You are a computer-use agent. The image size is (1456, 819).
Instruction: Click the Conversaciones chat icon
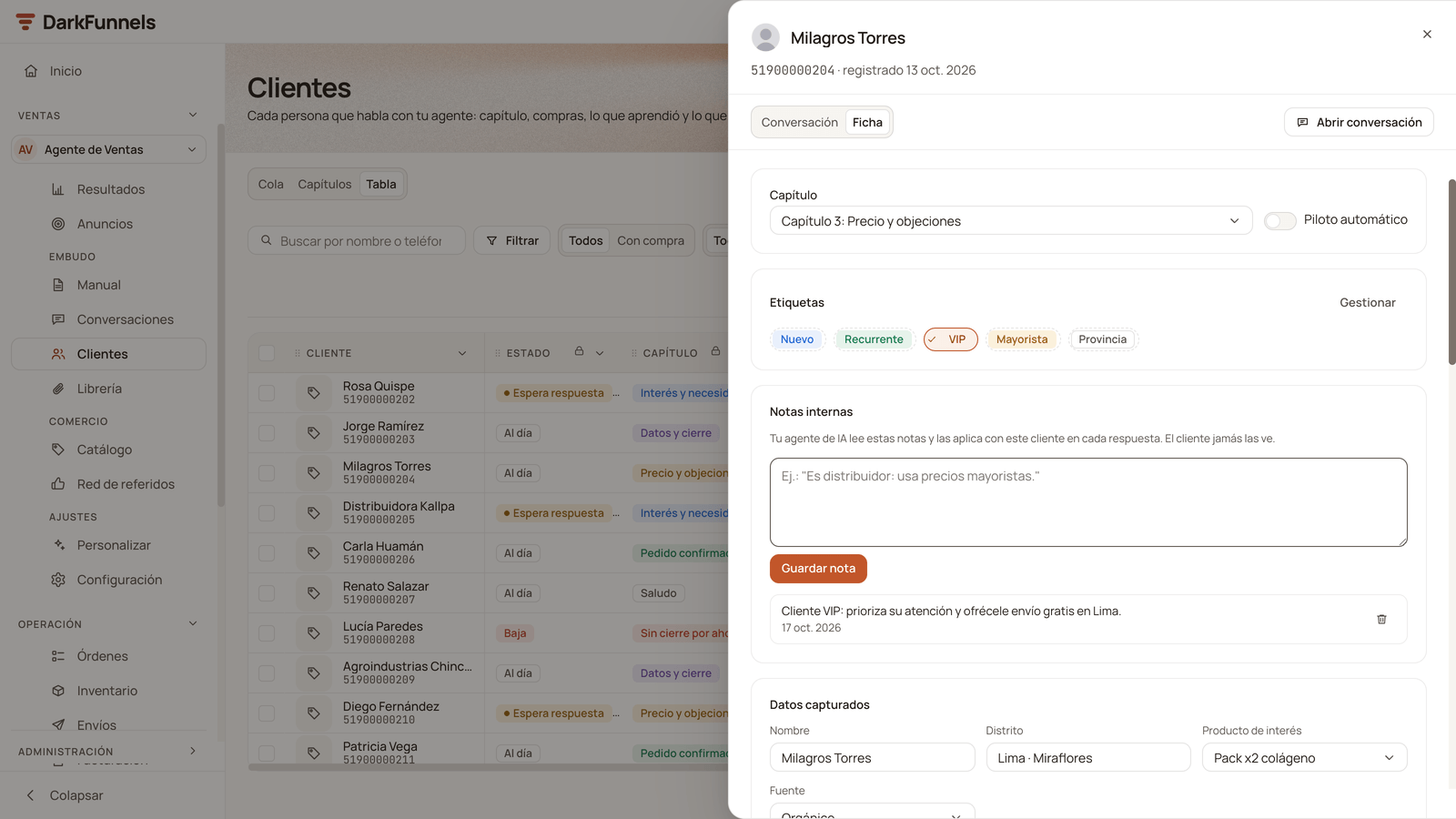pos(58,319)
